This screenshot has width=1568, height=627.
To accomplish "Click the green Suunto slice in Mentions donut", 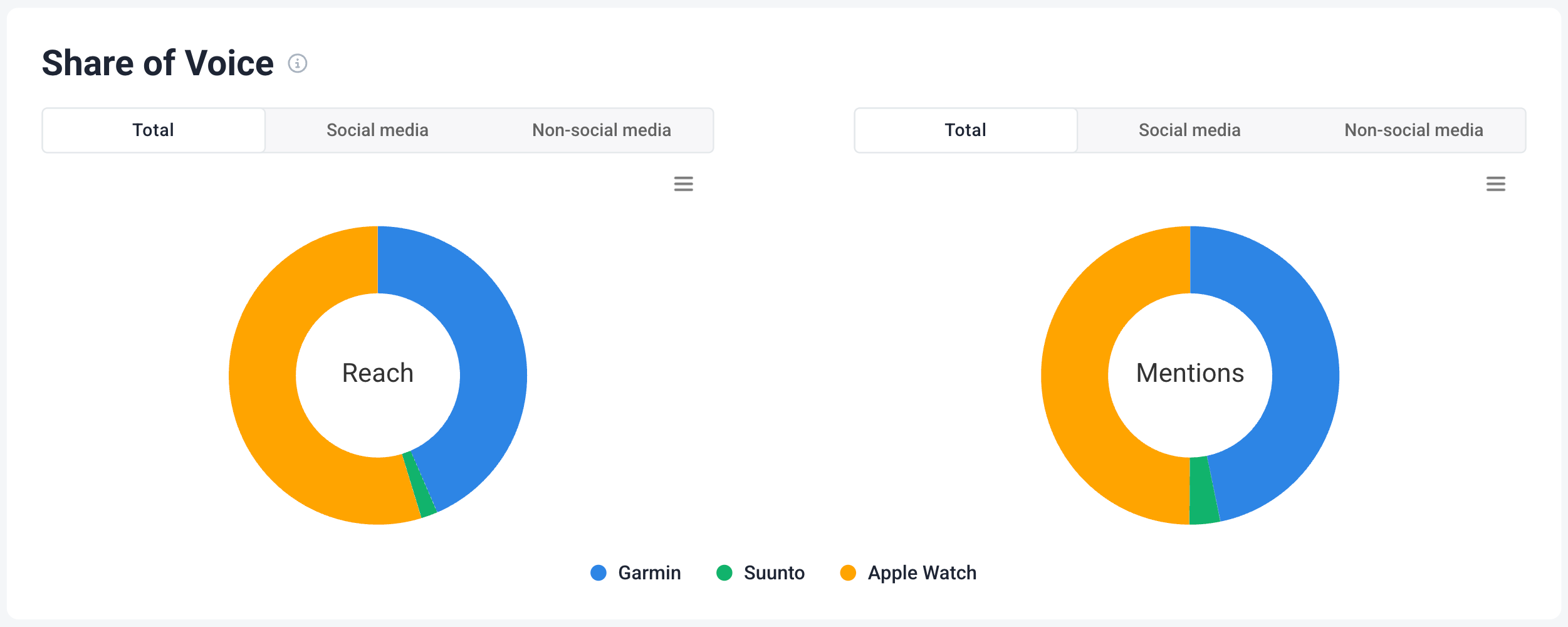I will pyautogui.click(x=1203, y=492).
